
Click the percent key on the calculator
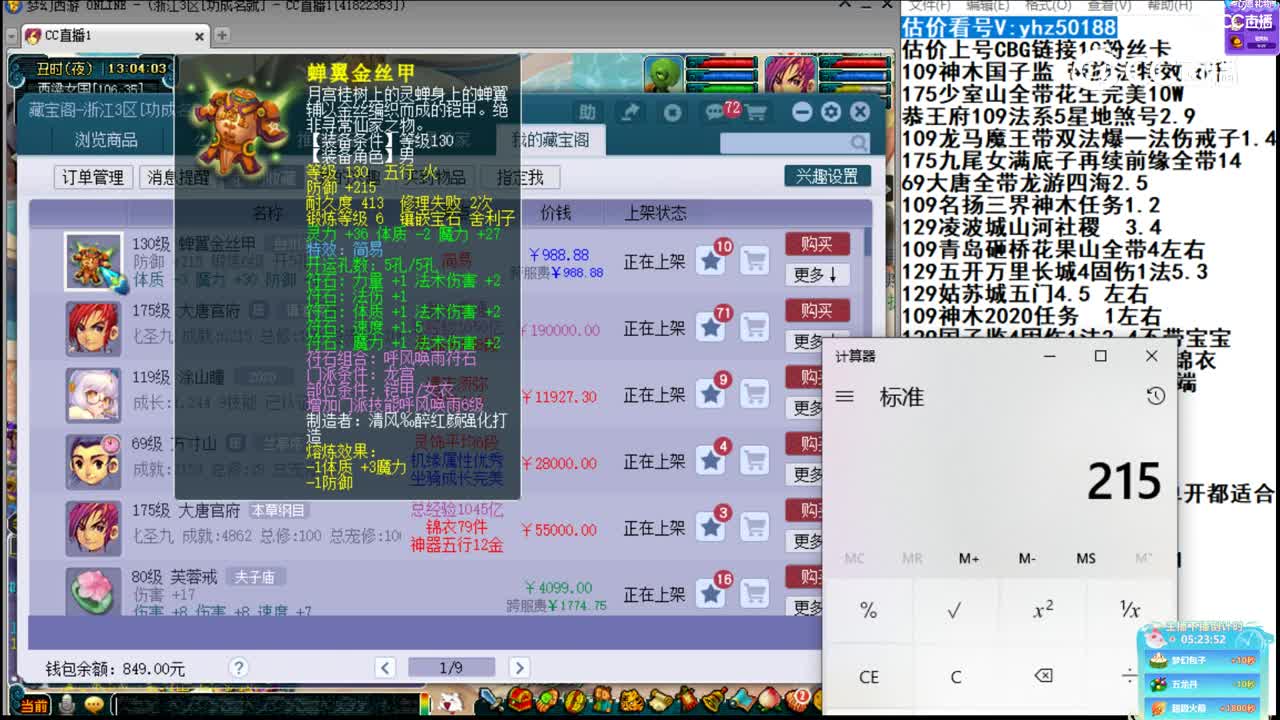pos(868,610)
